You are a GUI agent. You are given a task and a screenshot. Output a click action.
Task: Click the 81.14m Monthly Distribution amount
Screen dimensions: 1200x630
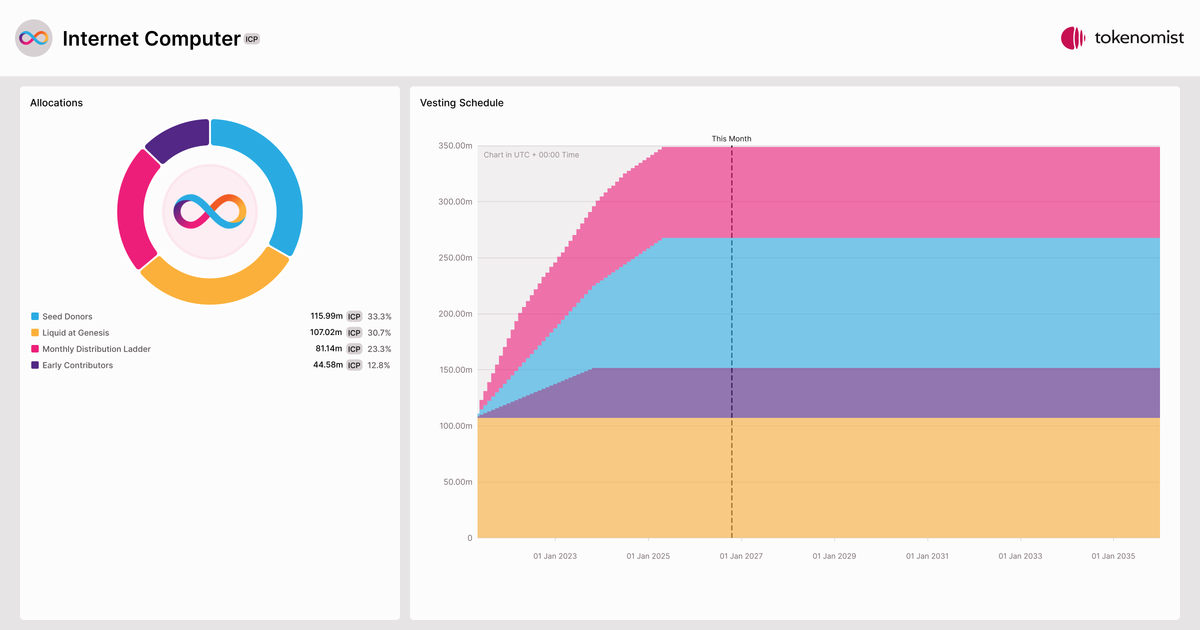coord(329,349)
